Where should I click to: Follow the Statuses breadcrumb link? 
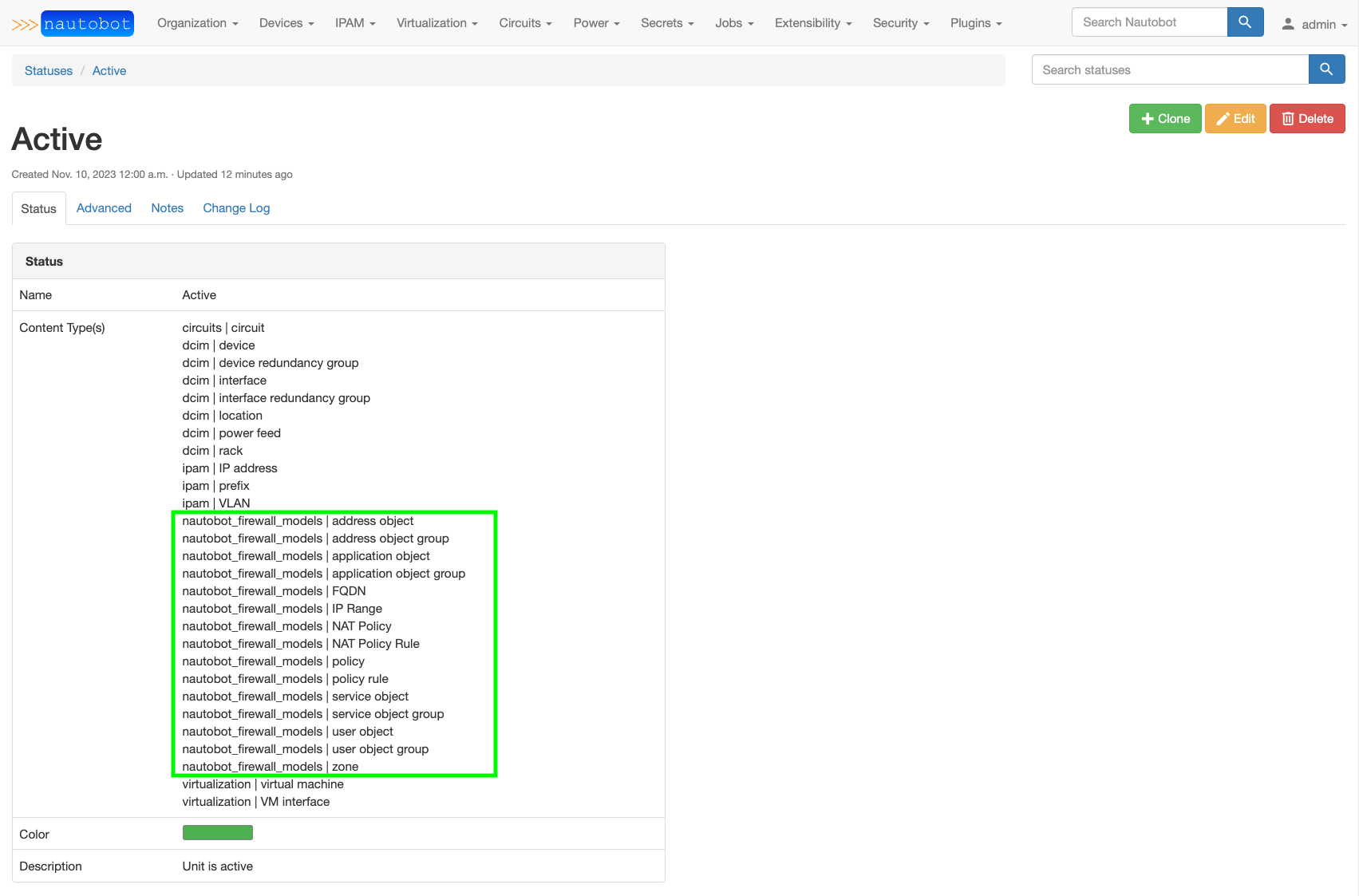tap(49, 71)
